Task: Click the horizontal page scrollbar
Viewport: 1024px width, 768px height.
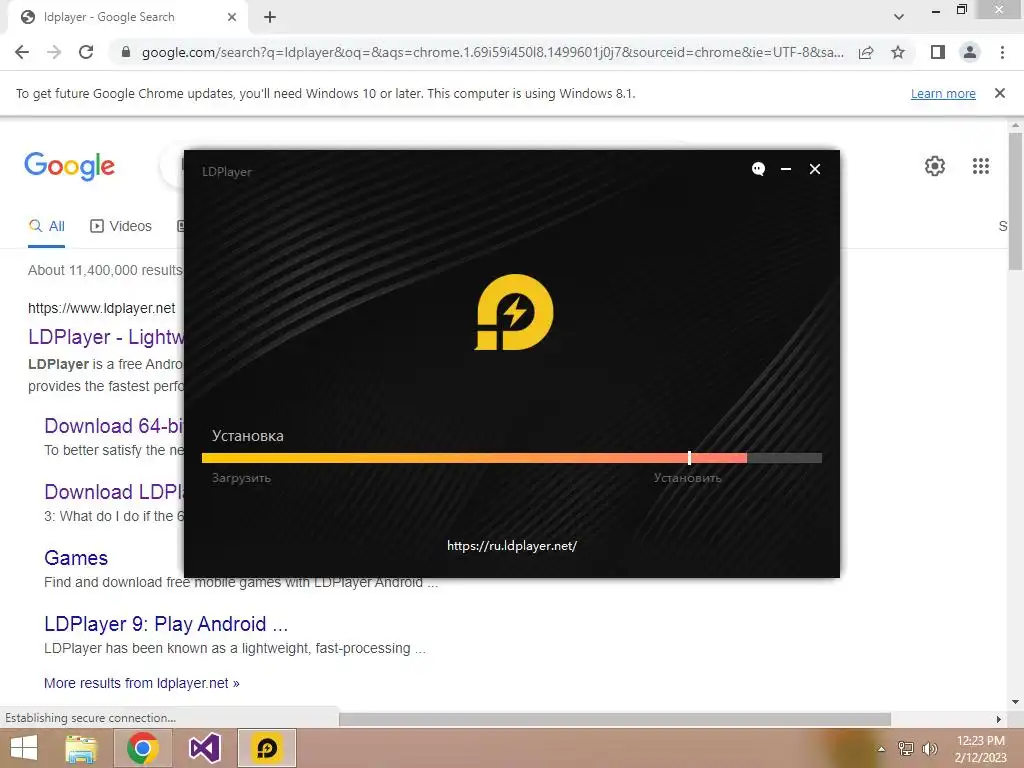Action: 615,719
